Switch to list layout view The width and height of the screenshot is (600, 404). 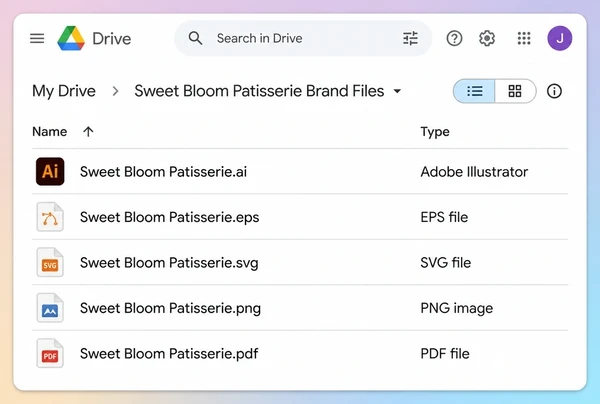[474, 91]
